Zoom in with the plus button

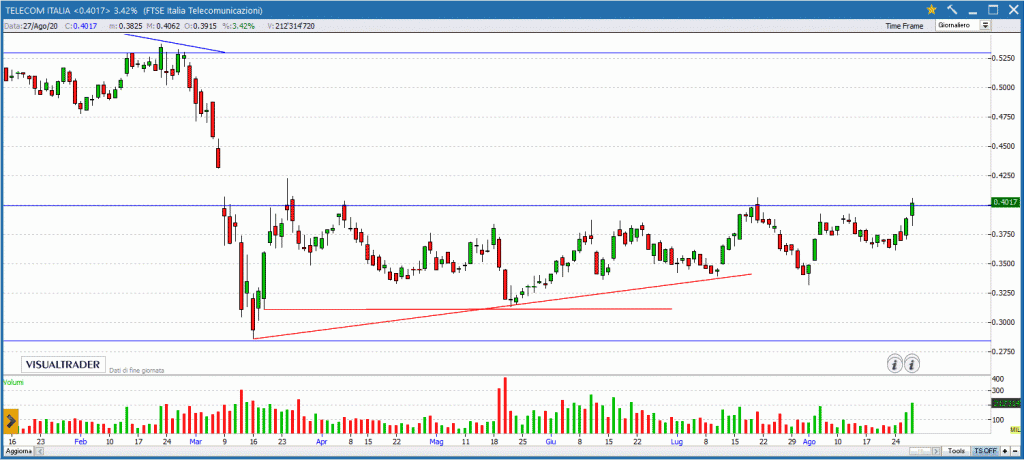(x=1006, y=452)
